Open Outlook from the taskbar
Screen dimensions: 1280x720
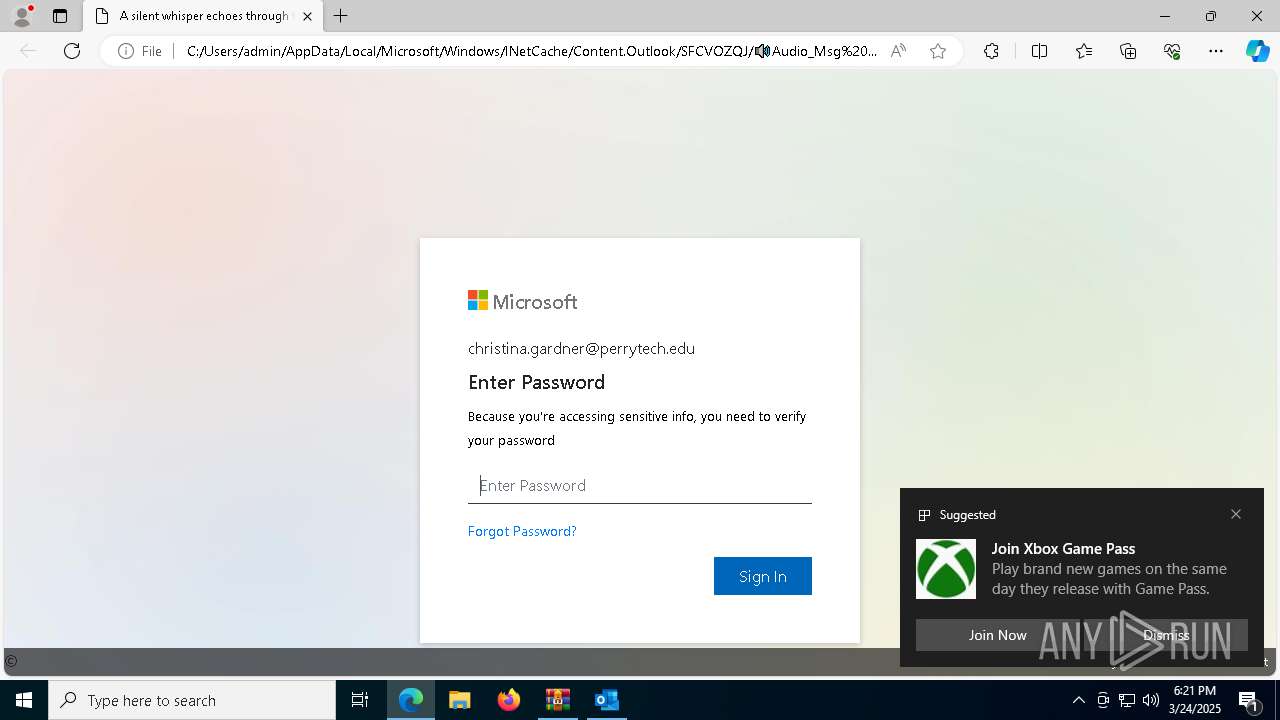(x=607, y=700)
